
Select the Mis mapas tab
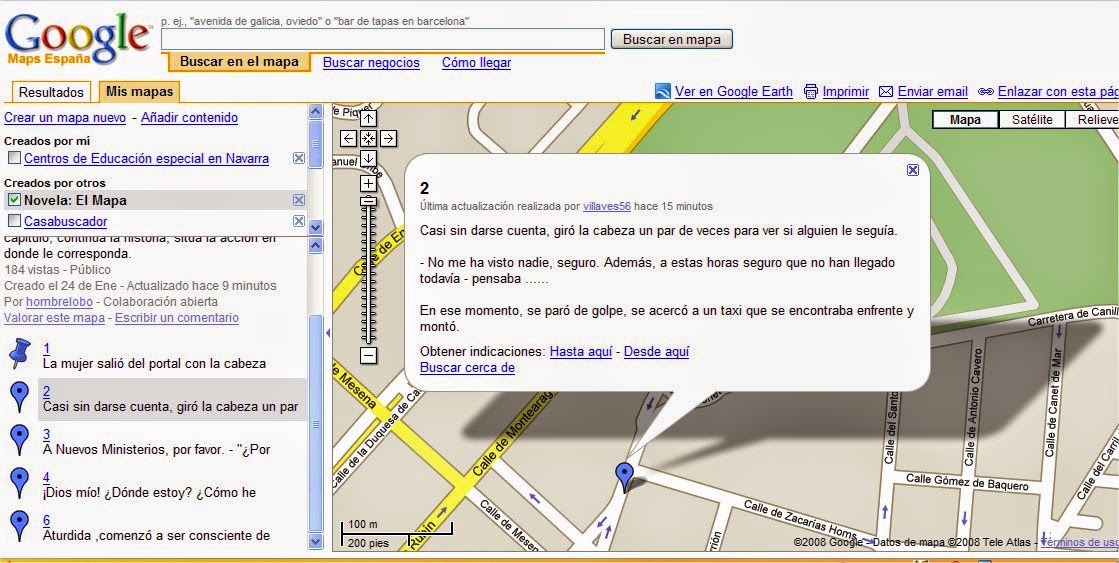coord(140,92)
